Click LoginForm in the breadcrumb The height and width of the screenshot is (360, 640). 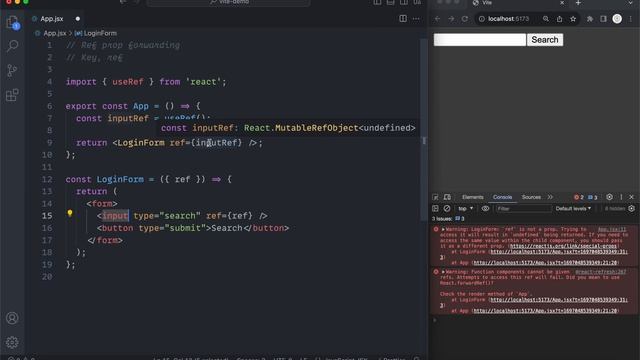(100, 33)
